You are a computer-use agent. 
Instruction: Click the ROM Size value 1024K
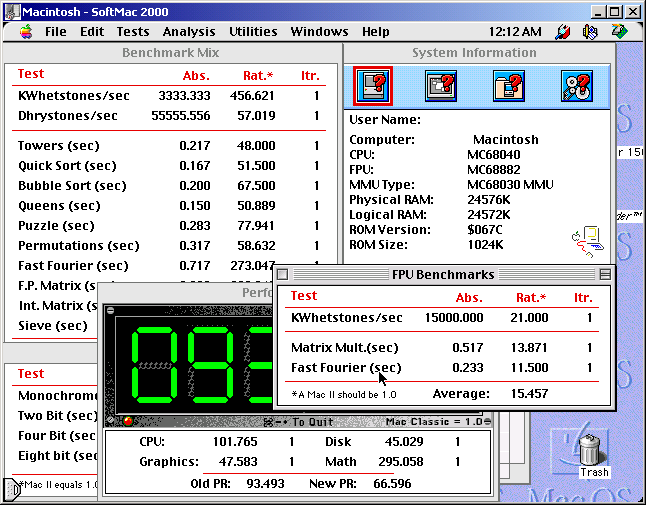coord(485,245)
